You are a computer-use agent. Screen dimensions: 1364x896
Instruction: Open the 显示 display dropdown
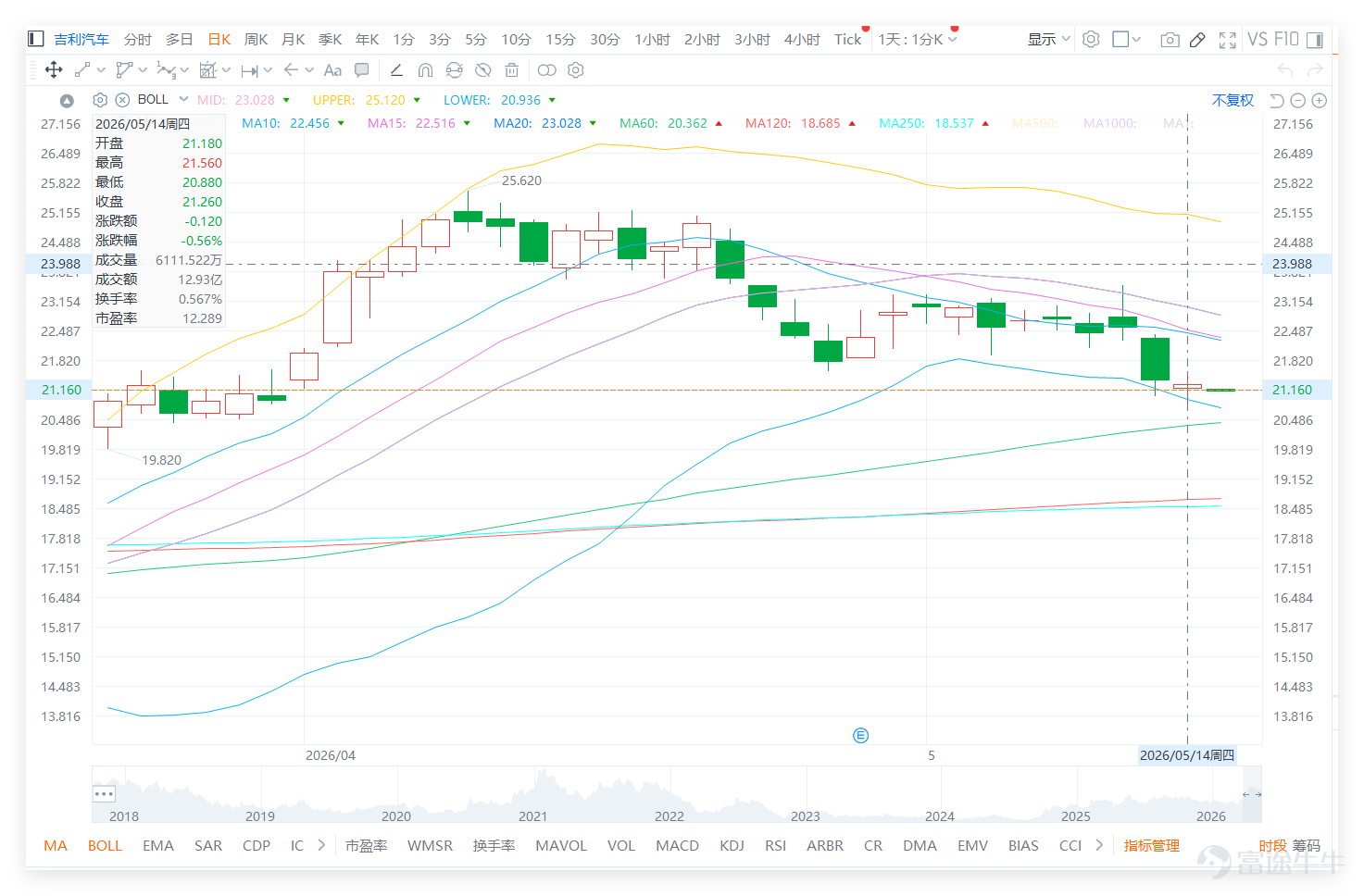pyautogui.click(x=1049, y=39)
